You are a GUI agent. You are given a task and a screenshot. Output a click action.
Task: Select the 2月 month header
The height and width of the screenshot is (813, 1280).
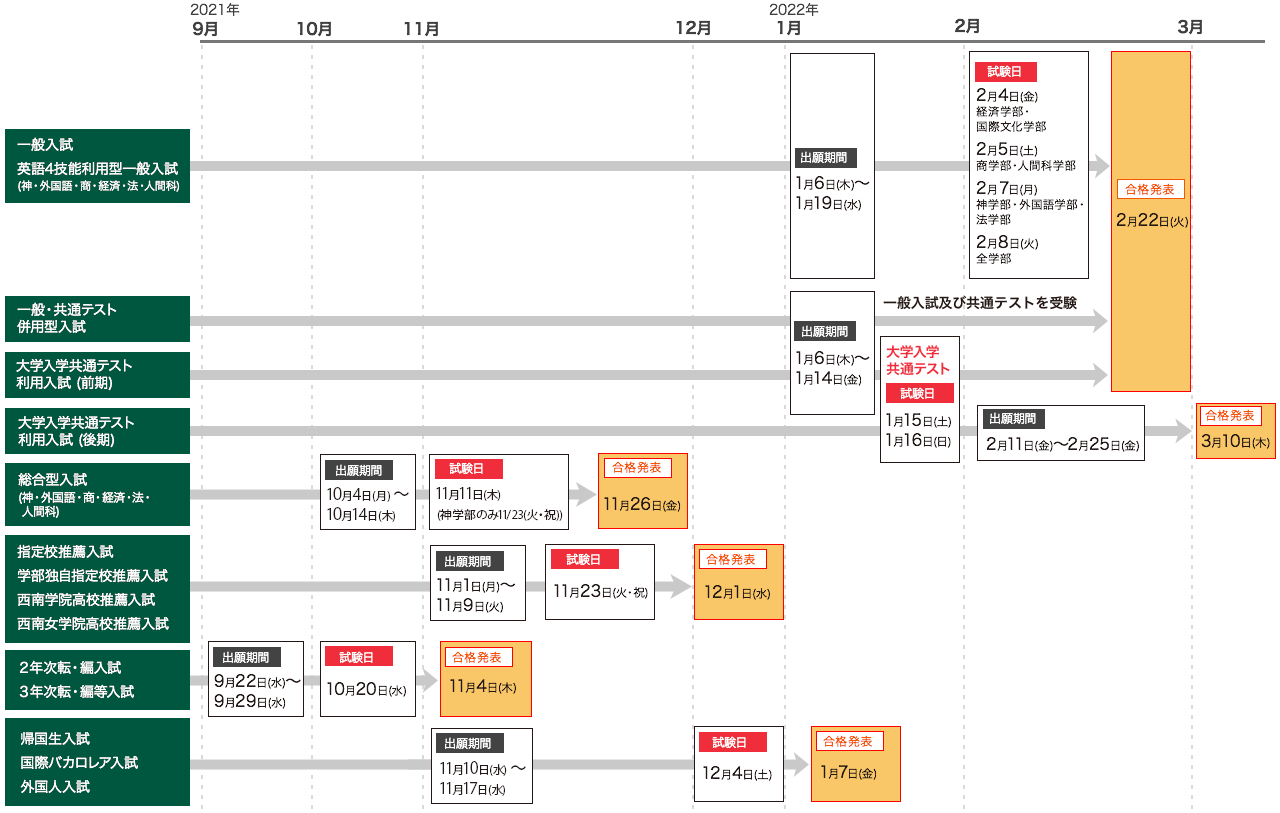(967, 26)
